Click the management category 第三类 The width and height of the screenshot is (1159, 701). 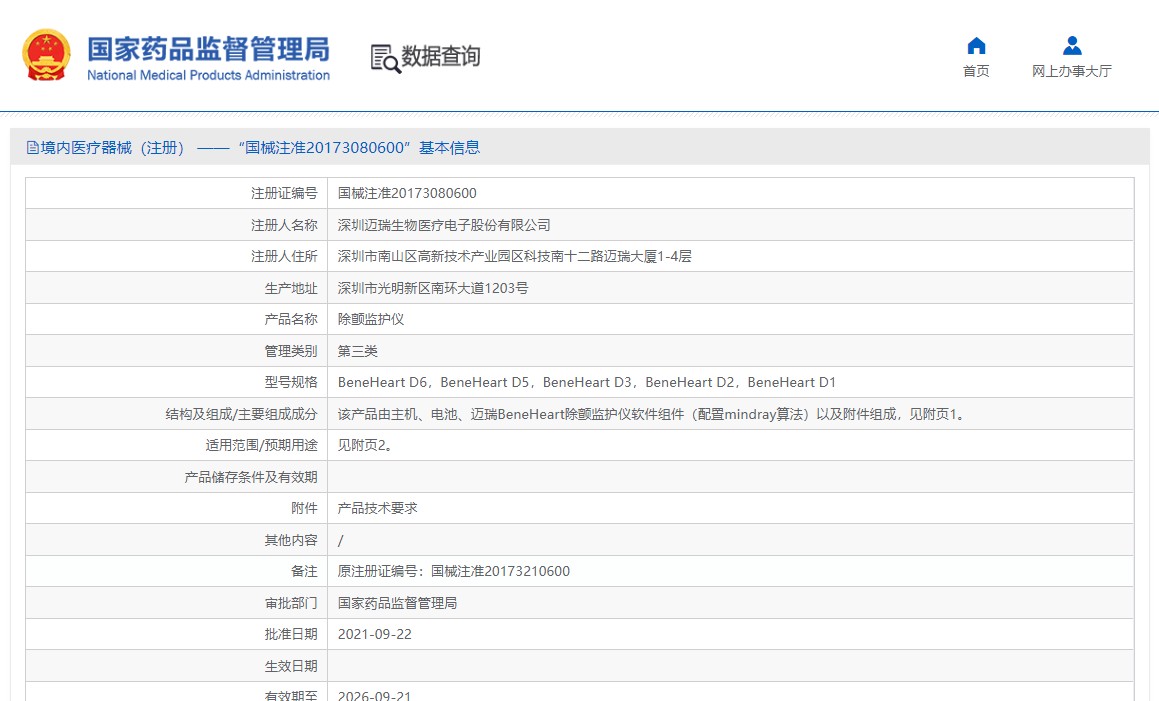[x=358, y=350]
